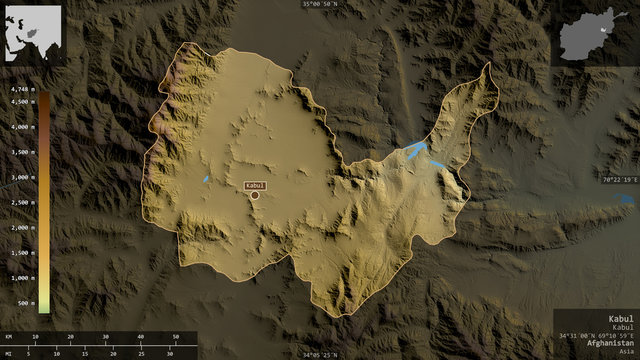Click the small blue lake west of Kabul
Screen dimensions: 640x360
206,179
